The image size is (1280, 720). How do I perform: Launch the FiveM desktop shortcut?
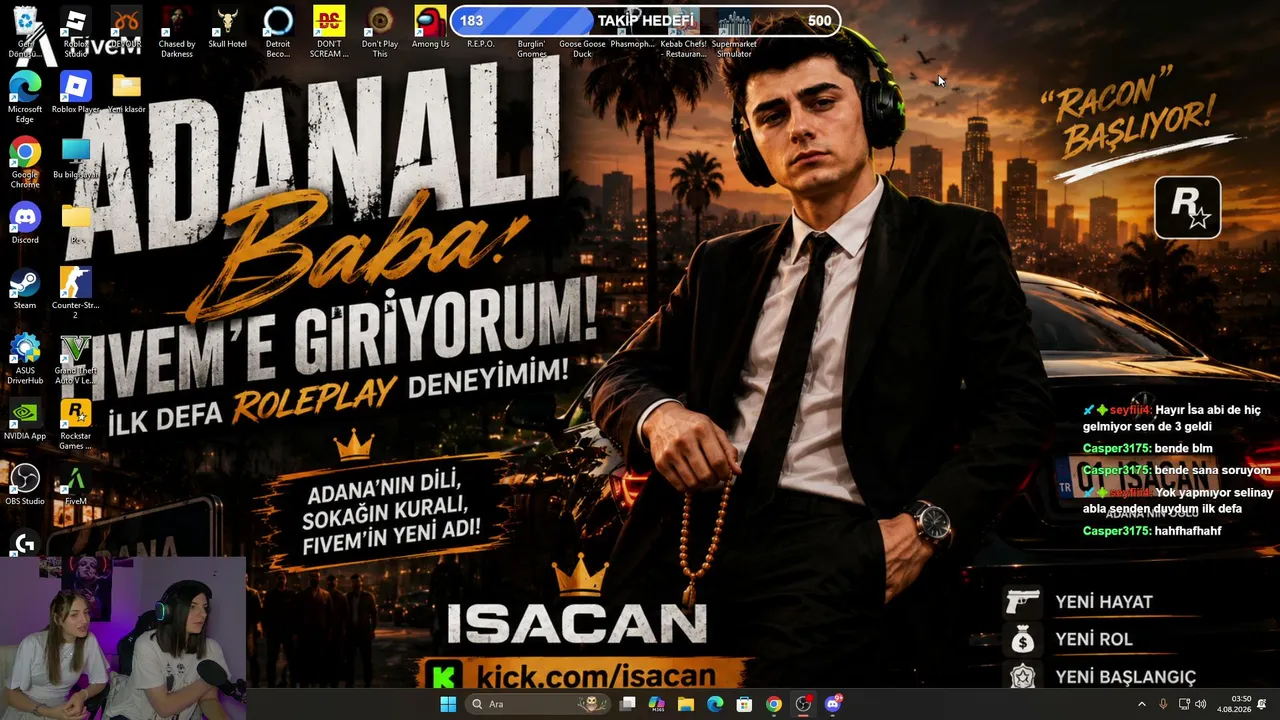[x=76, y=485]
